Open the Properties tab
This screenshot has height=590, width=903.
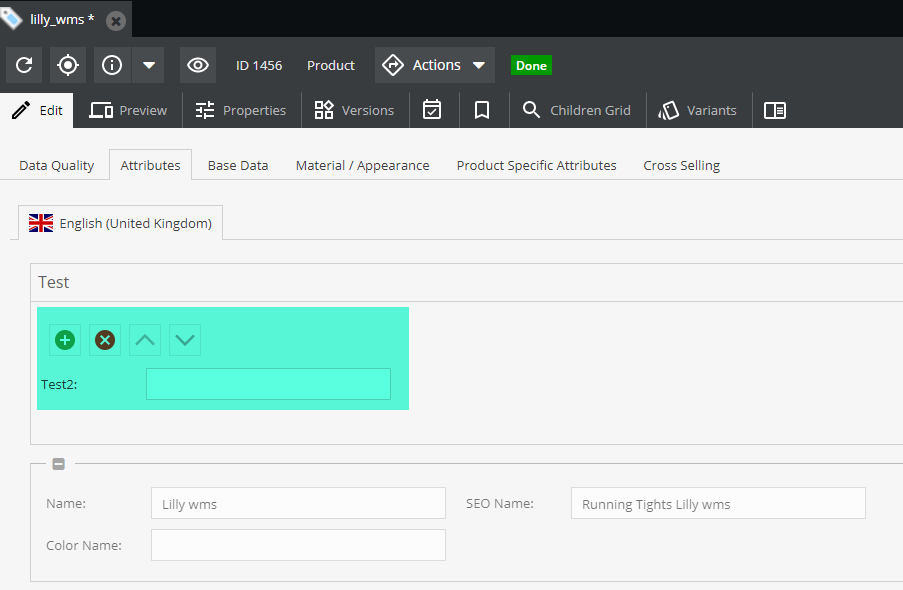click(241, 110)
